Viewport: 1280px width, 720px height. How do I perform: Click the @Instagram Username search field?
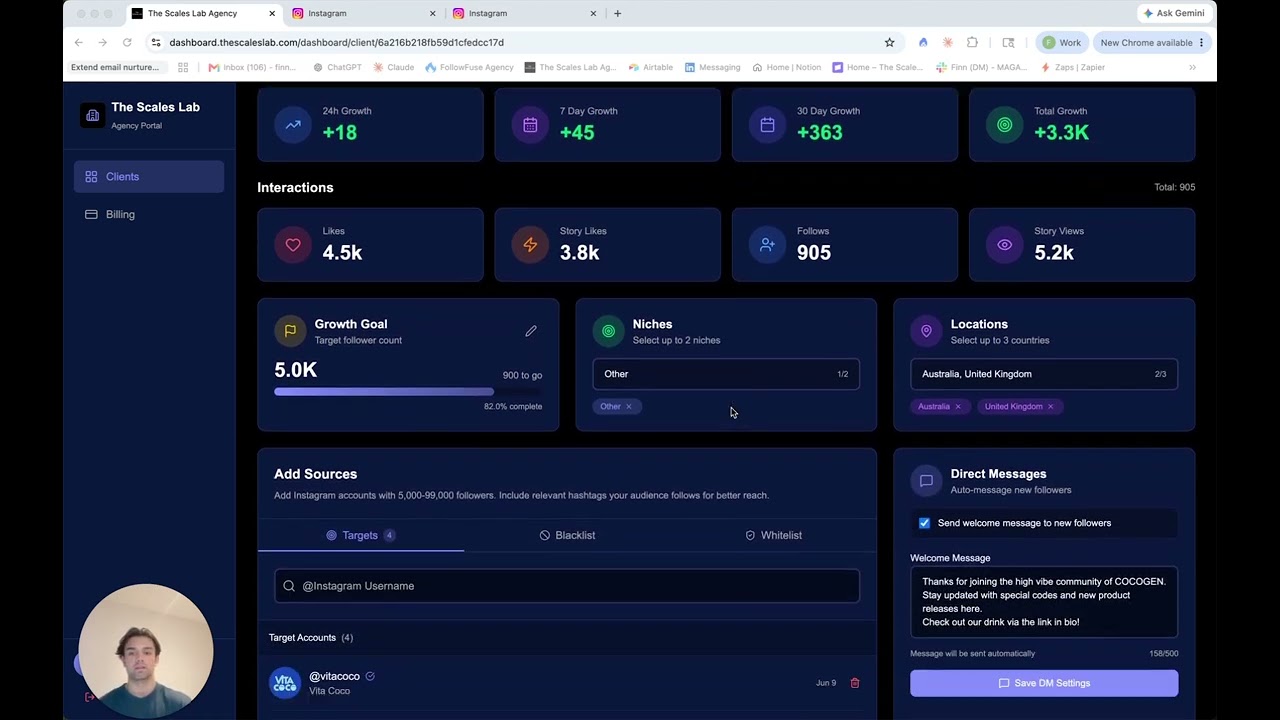point(567,586)
